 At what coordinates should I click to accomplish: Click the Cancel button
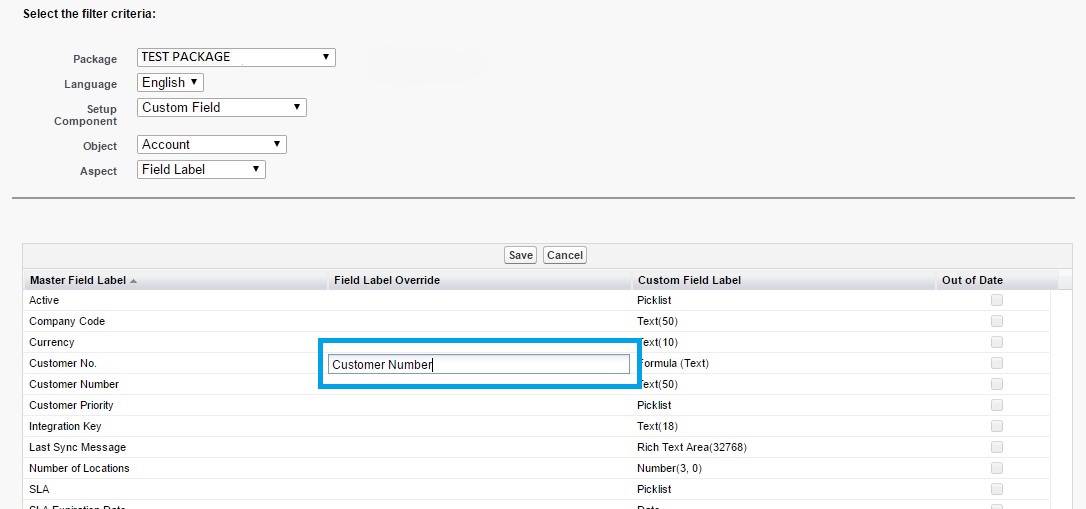564,255
